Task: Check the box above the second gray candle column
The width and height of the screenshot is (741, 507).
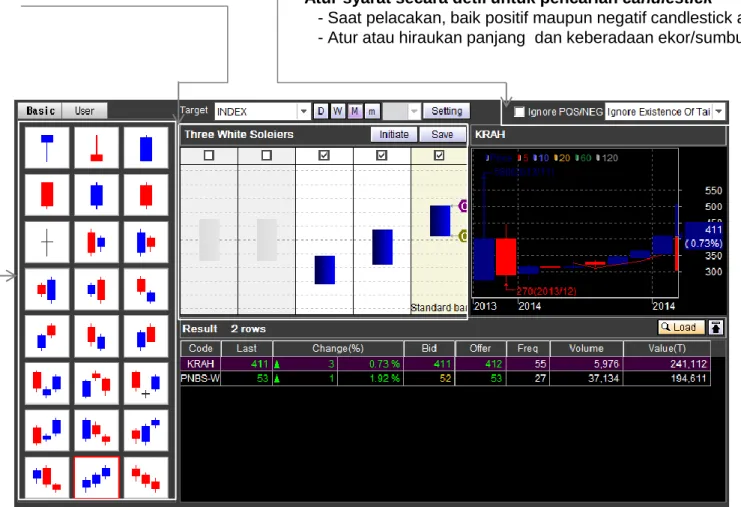Action: click(267, 155)
